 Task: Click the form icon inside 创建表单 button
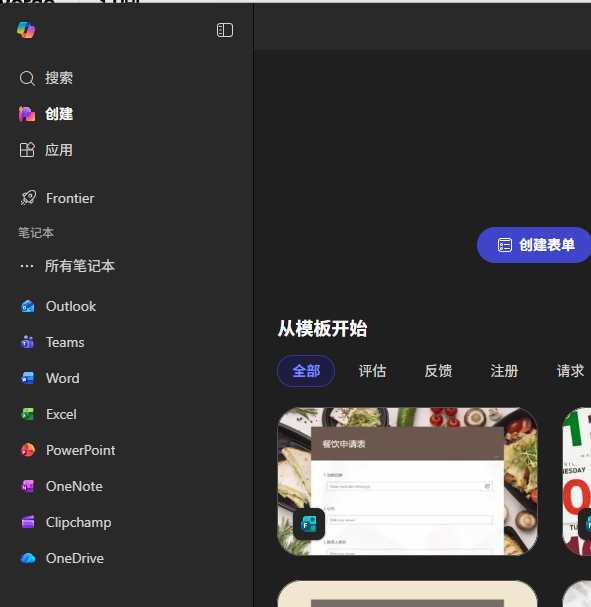[505, 245]
